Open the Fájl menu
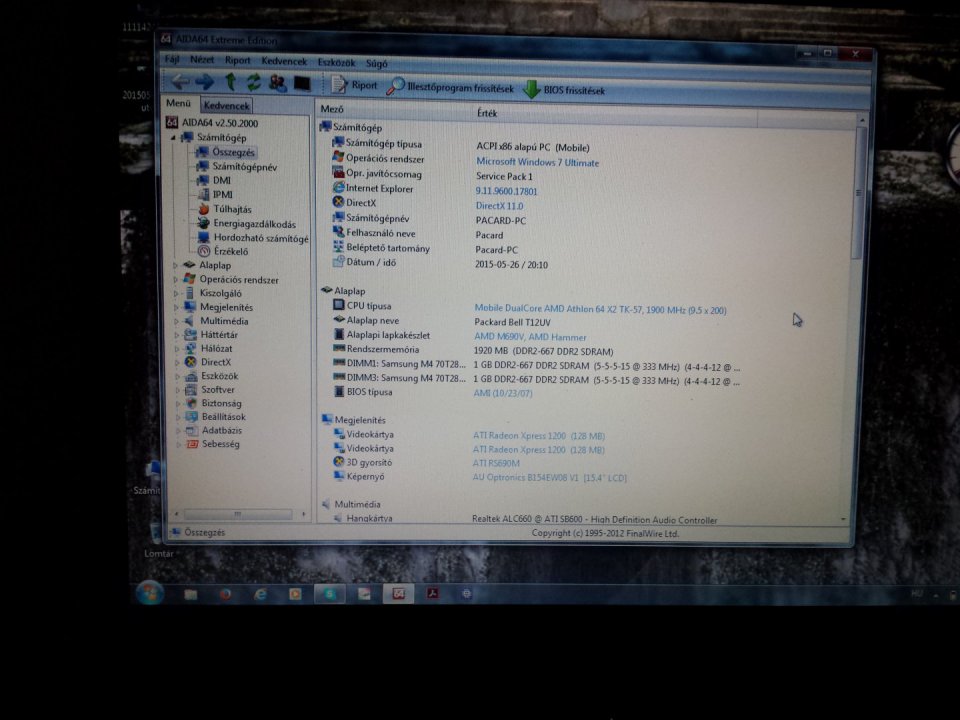The height and width of the screenshot is (720, 960). 172,59
